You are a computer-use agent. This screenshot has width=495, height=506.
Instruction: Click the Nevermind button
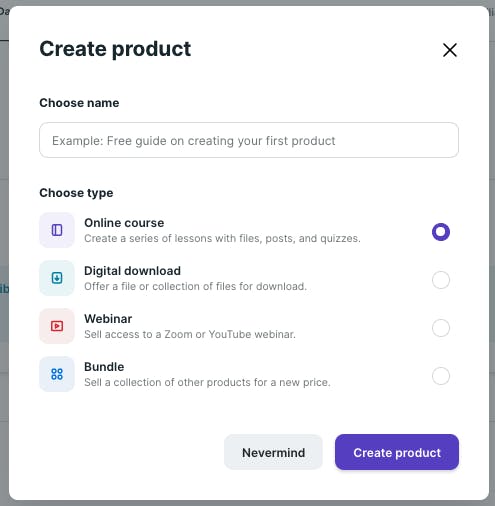point(273,452)
